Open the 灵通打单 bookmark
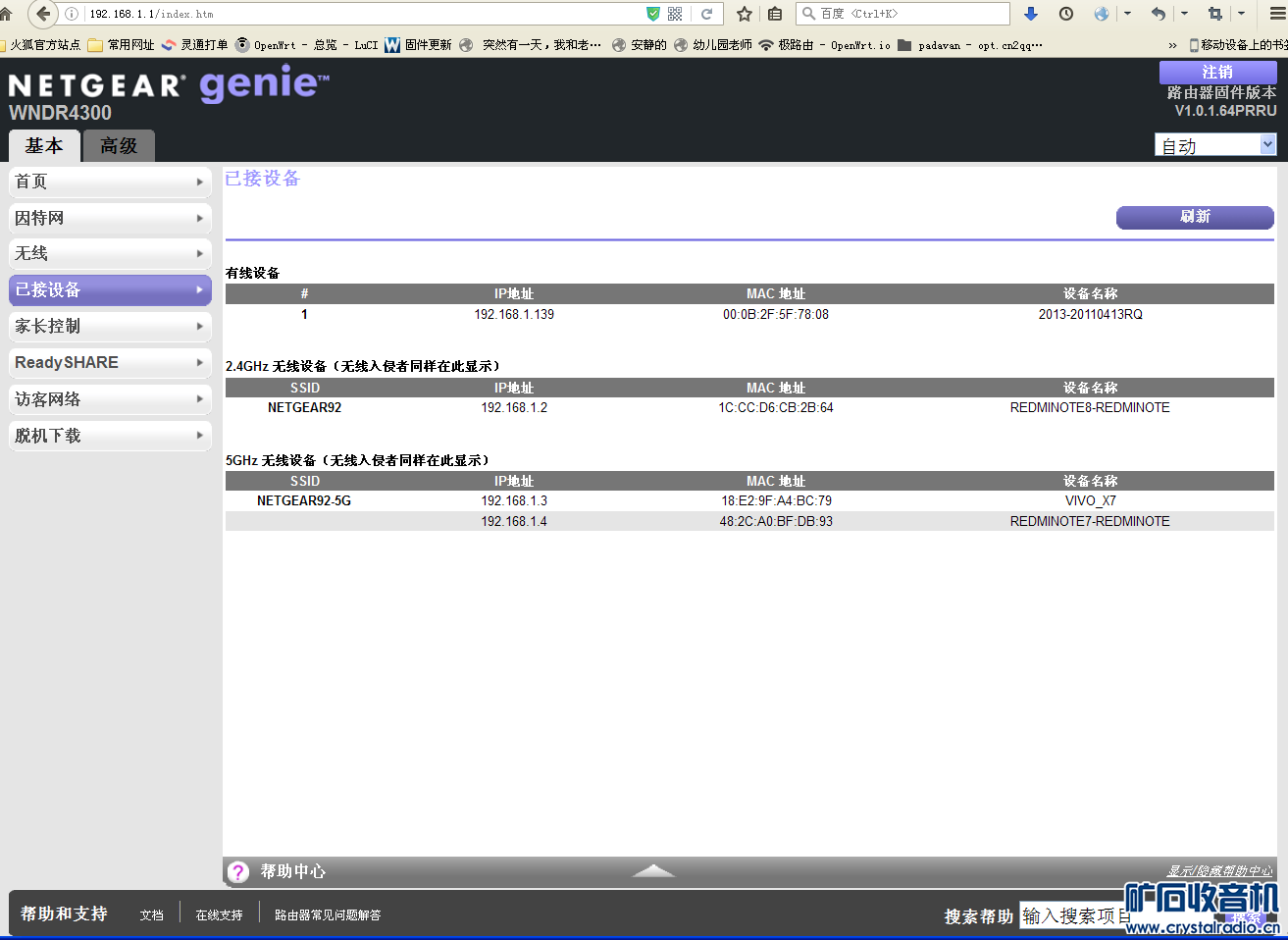The width and height of the screenshot is (1288, 940). (195, 45)
